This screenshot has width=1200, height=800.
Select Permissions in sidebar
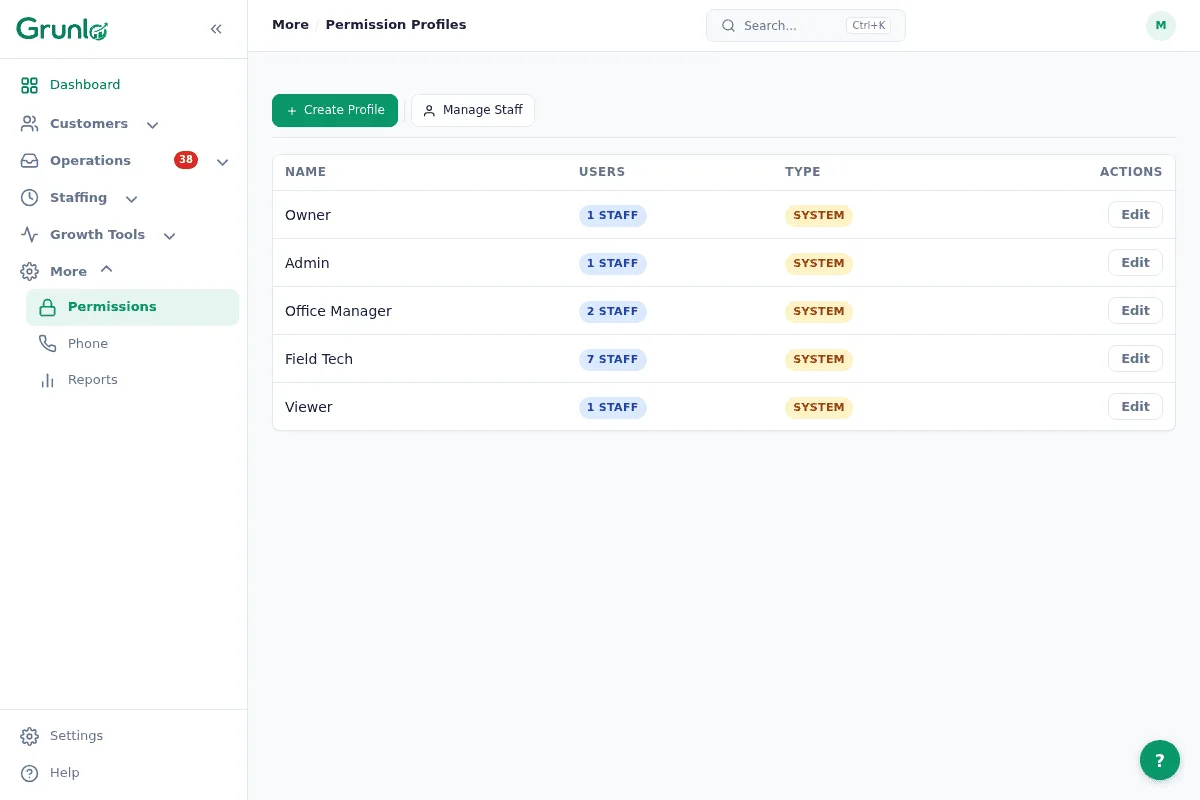pyautogui.click(x=132, y=307)
